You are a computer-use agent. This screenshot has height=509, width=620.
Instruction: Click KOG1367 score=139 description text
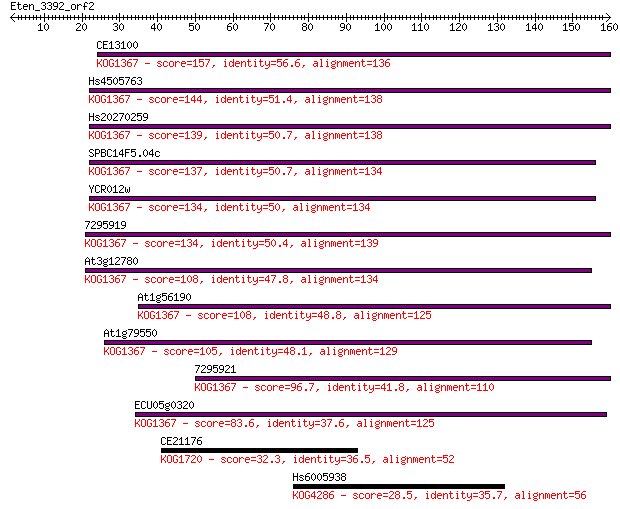click(x=236, y=135)
